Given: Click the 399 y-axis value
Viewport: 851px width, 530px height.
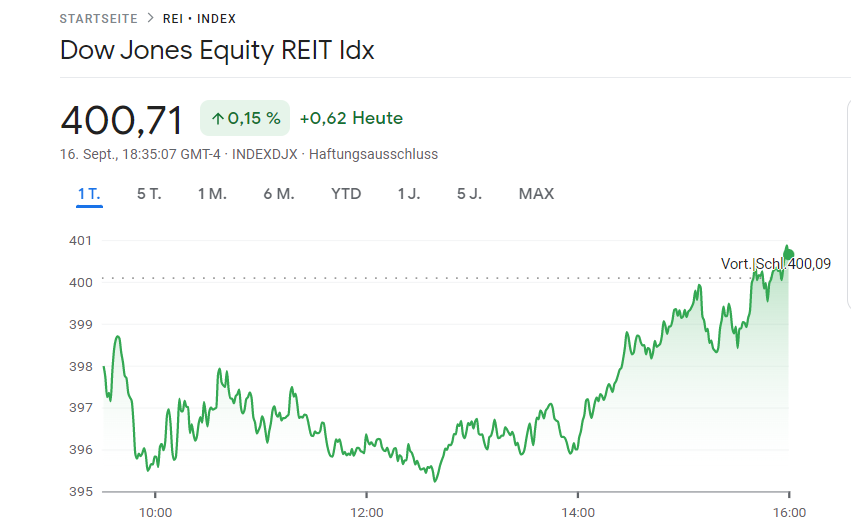Looking at the screenshot, I should pos(80,325).
